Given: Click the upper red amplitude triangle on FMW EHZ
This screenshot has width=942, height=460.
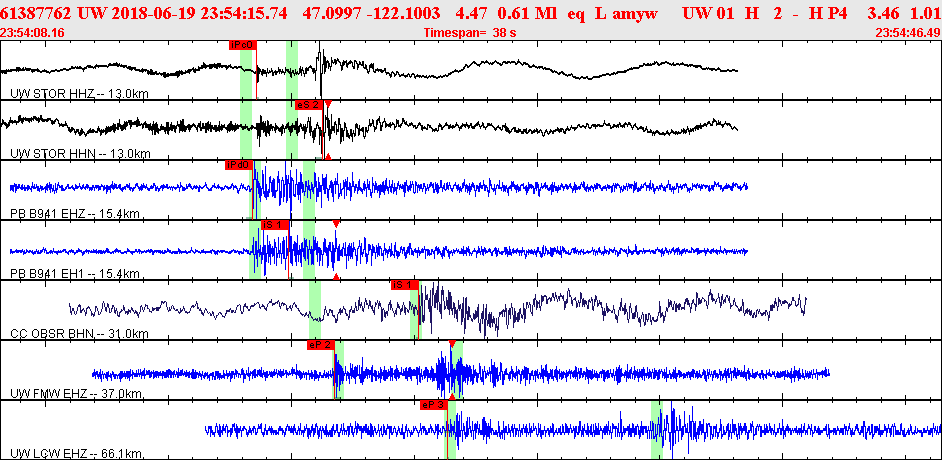Looking at the screenshot, I should point(452,343).
